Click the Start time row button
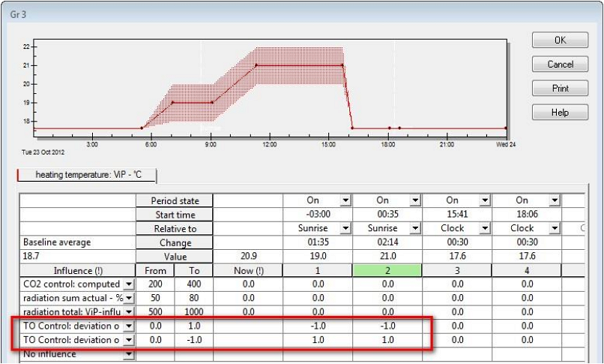The height and width of the screenshot is (364, 604). click(174, 215)
